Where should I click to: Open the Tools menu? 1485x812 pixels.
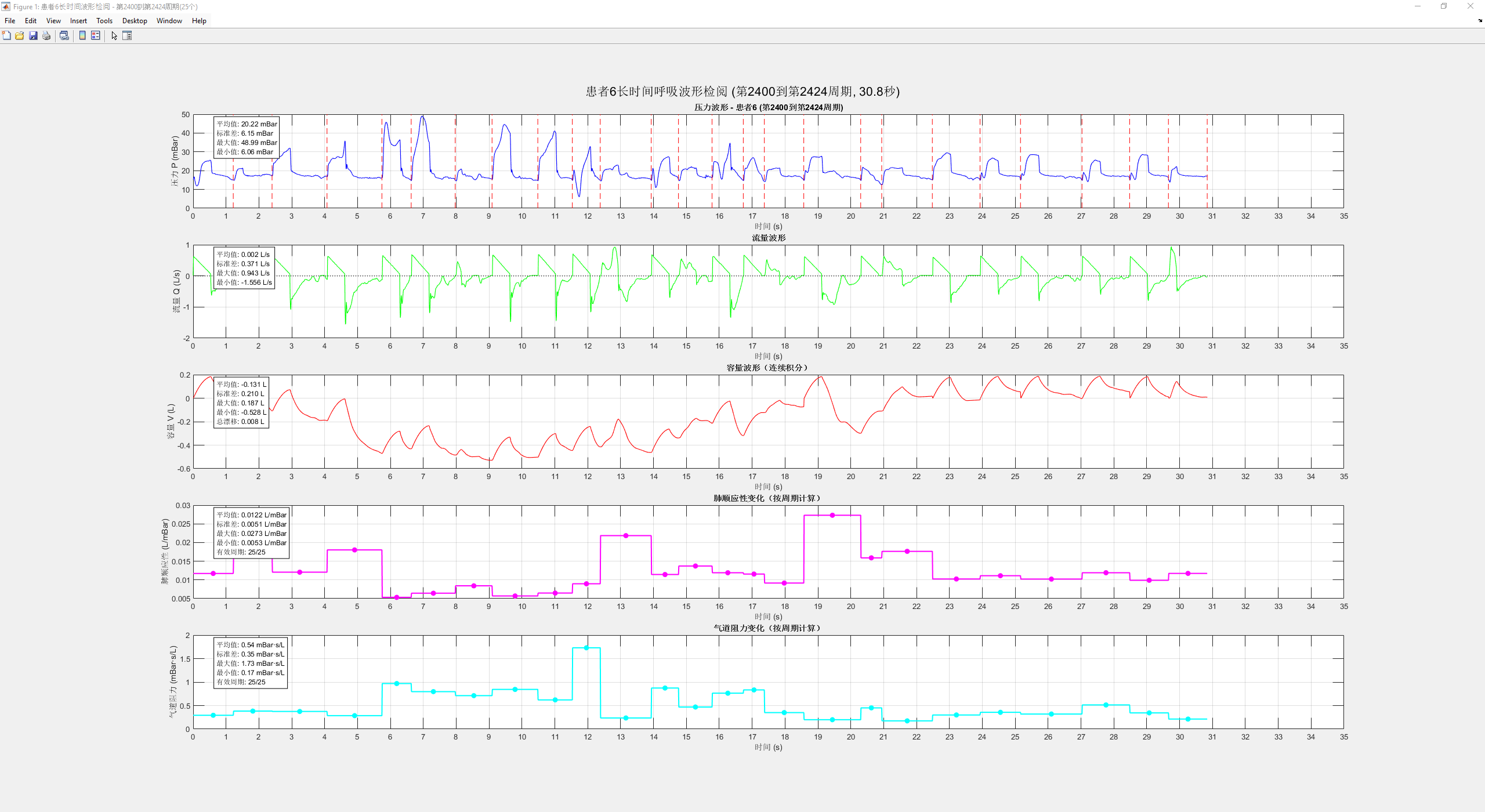[104, 21]
